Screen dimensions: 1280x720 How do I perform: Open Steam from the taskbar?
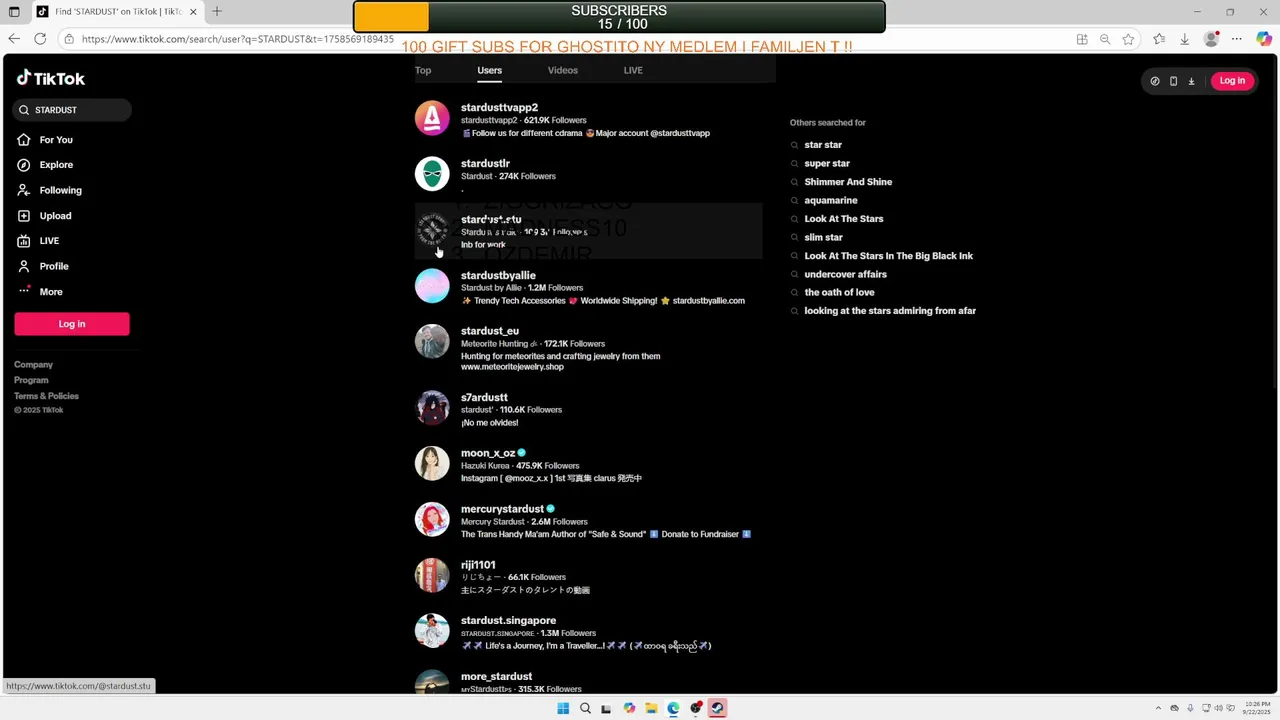[x=717, y=708]
